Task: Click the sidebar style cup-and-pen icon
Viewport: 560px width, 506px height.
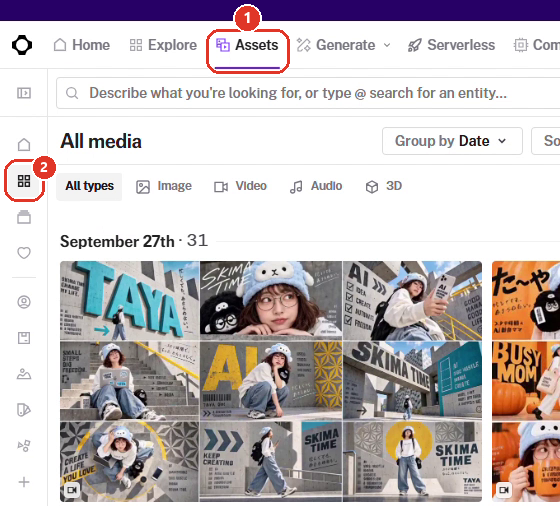Action: [x=24, y=410]
